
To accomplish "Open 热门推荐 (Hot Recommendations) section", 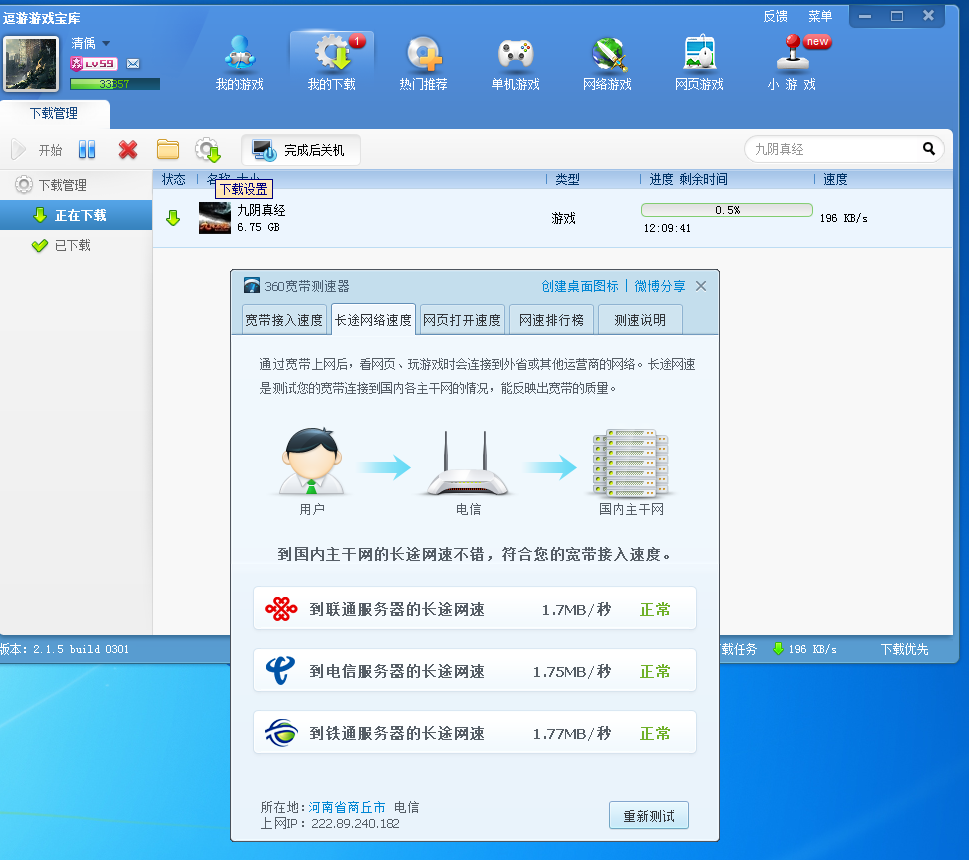I will coord(423,63).
